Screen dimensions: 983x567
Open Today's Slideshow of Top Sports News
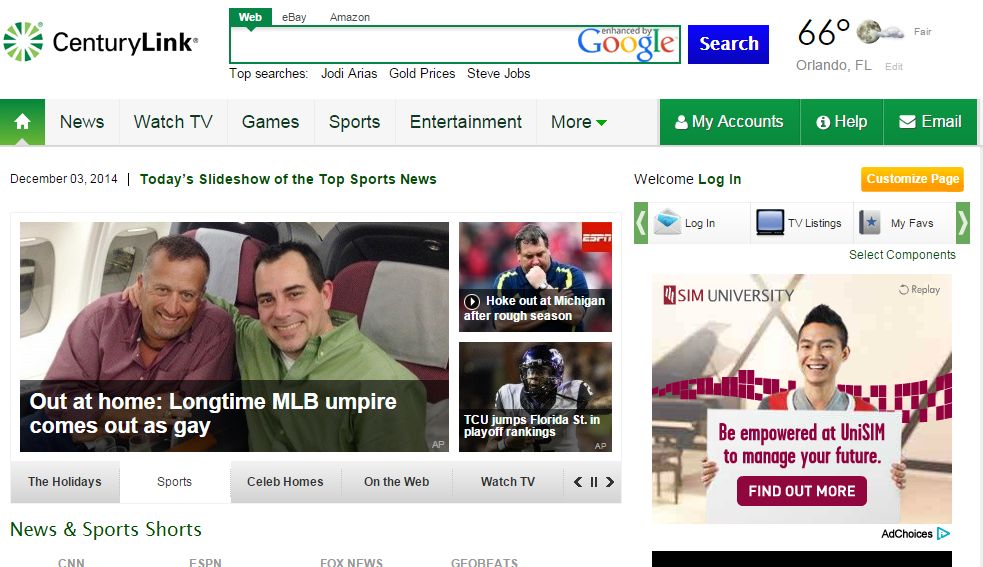pos(288,179)
